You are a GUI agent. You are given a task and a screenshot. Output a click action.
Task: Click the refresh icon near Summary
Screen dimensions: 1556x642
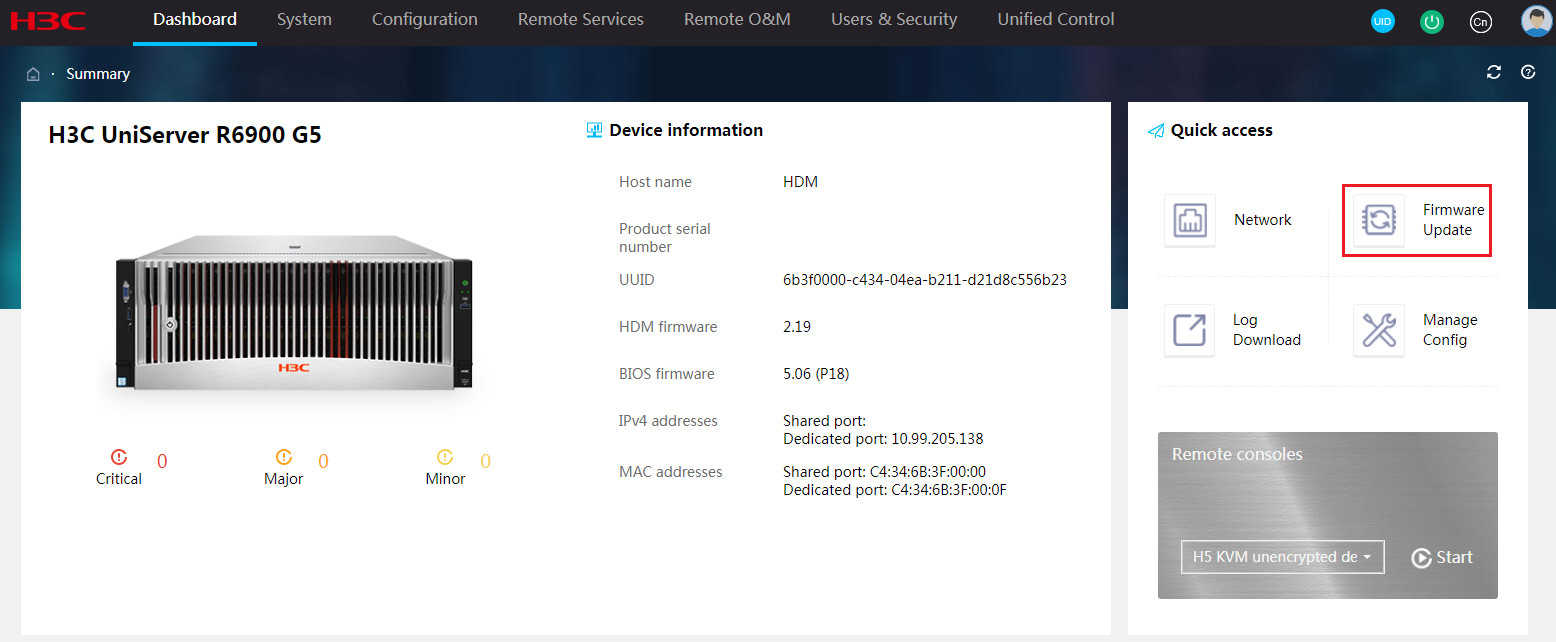(x=1494, y=72)
